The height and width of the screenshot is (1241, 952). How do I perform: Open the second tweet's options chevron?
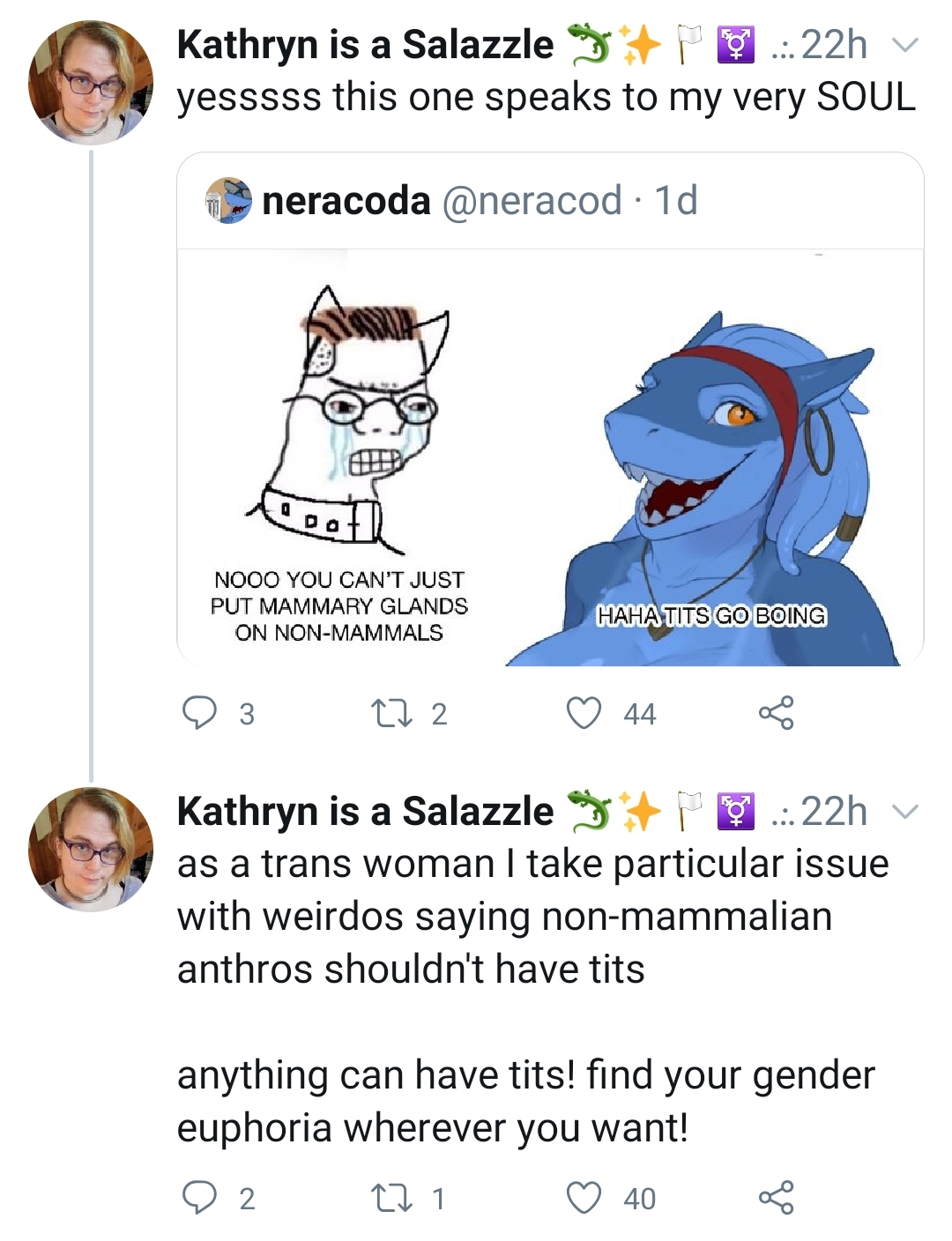[x=904, y=812]
